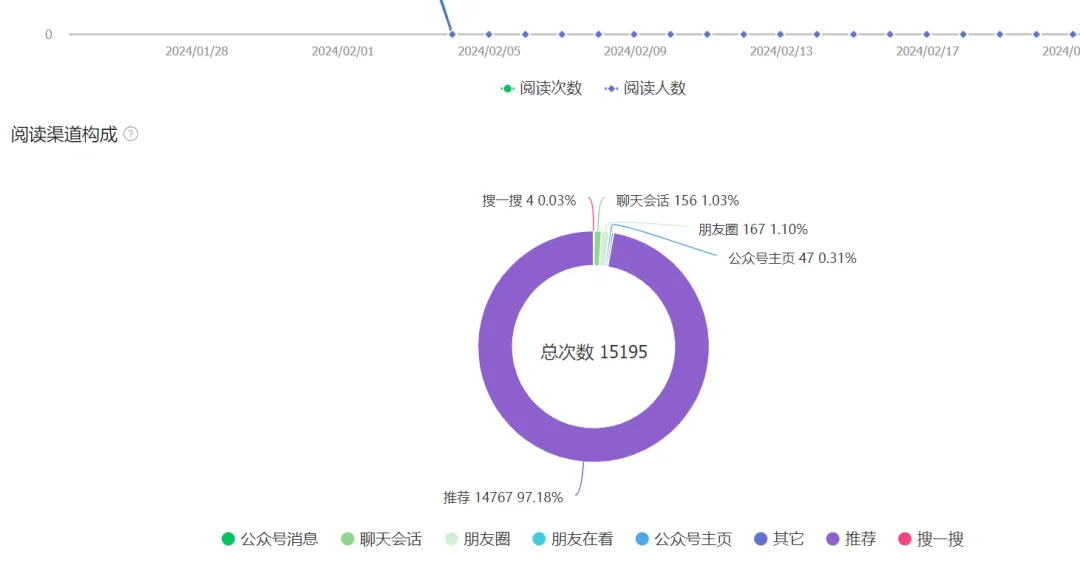Click the 阅读渠道构成 heading
This screenshot has width=1080, height=585.
64,134
